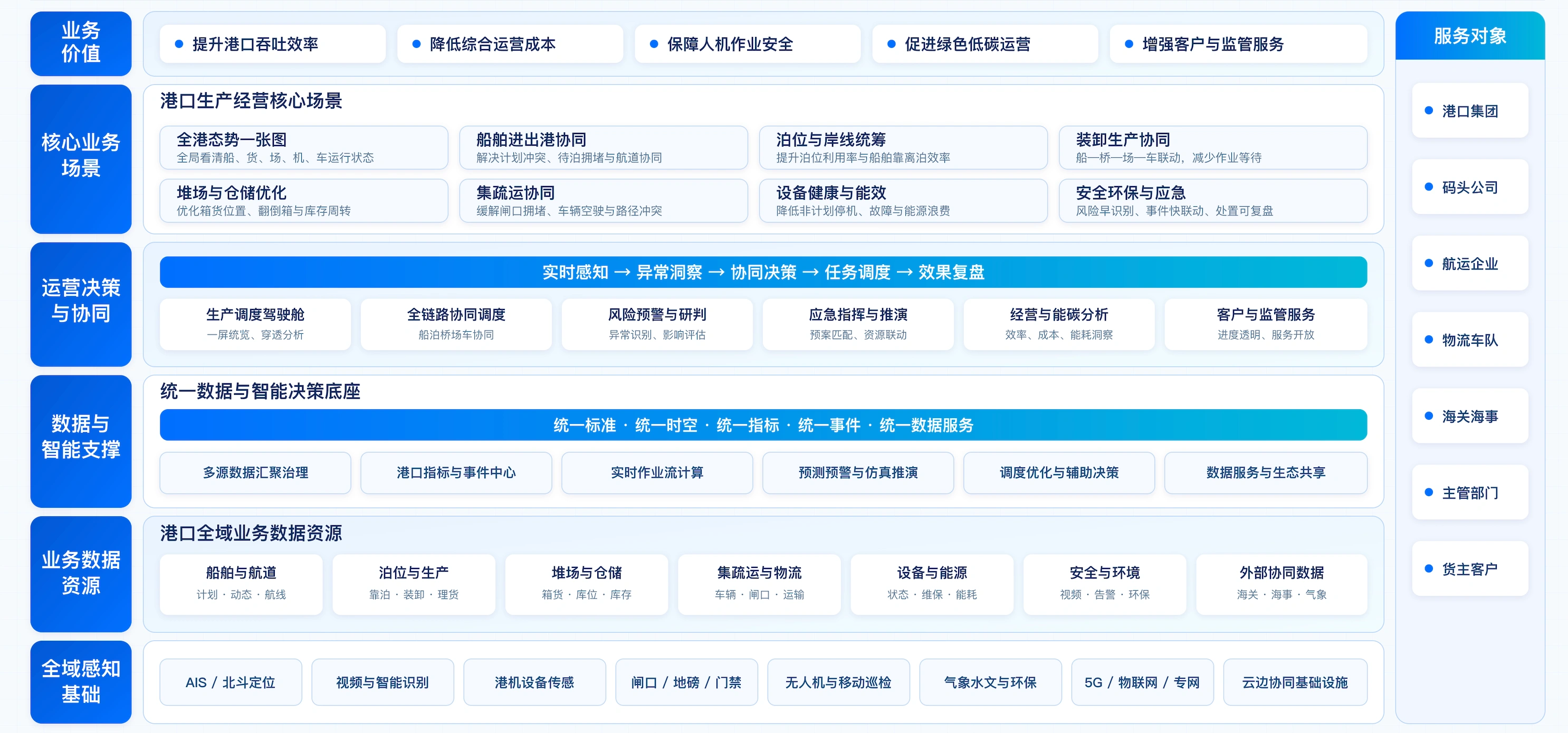Select the 客户与监管服务 card
This screenshot has width=1568, height=733.
coord(1266,324)
